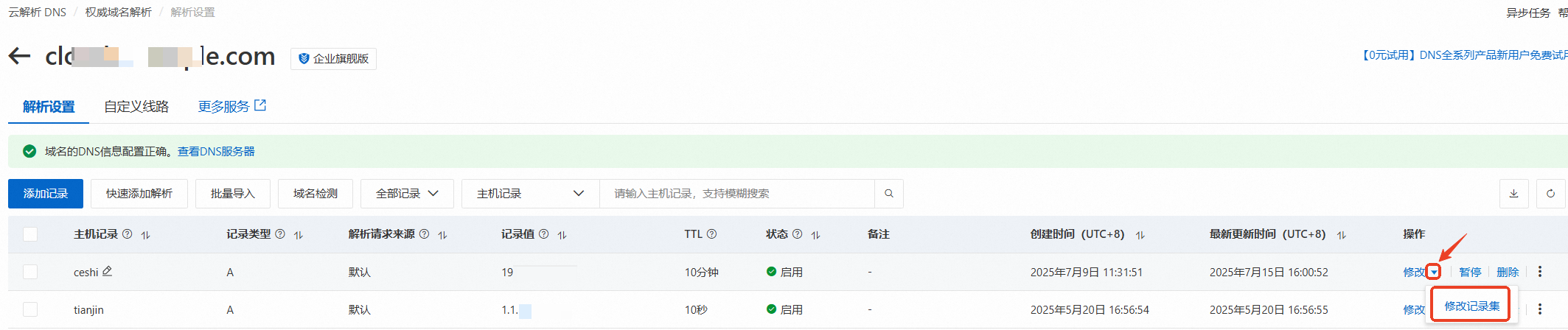The width and height of the screenshot is (1568, 330).
Task: Tick the select-all checkbox in the header
Action: click(30, 234)
